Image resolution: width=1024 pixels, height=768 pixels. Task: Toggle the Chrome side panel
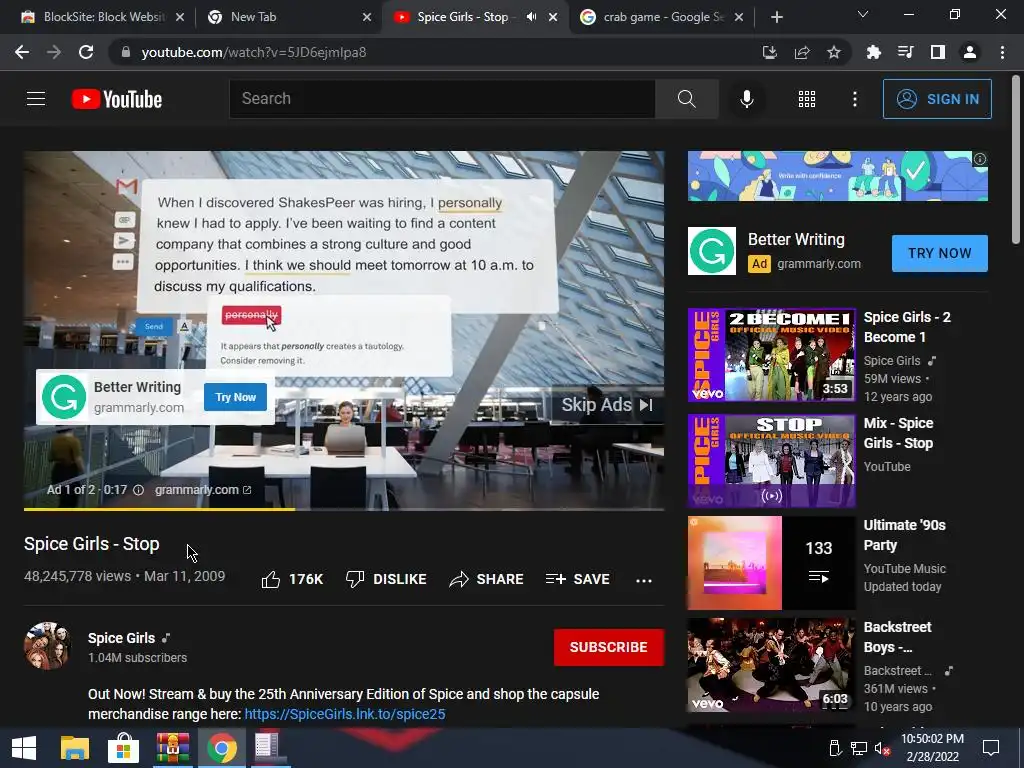[x=938, y=52]
